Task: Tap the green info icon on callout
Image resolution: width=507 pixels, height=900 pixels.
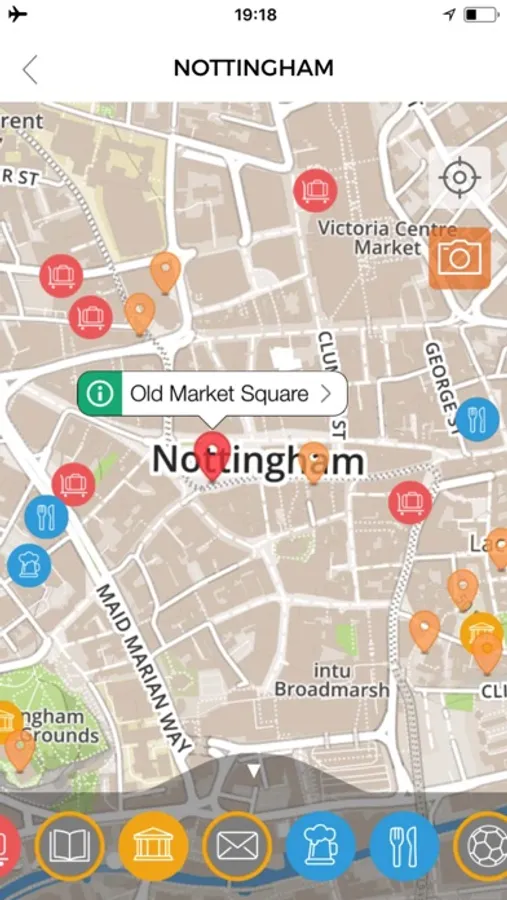Action: tap(100, 394)
